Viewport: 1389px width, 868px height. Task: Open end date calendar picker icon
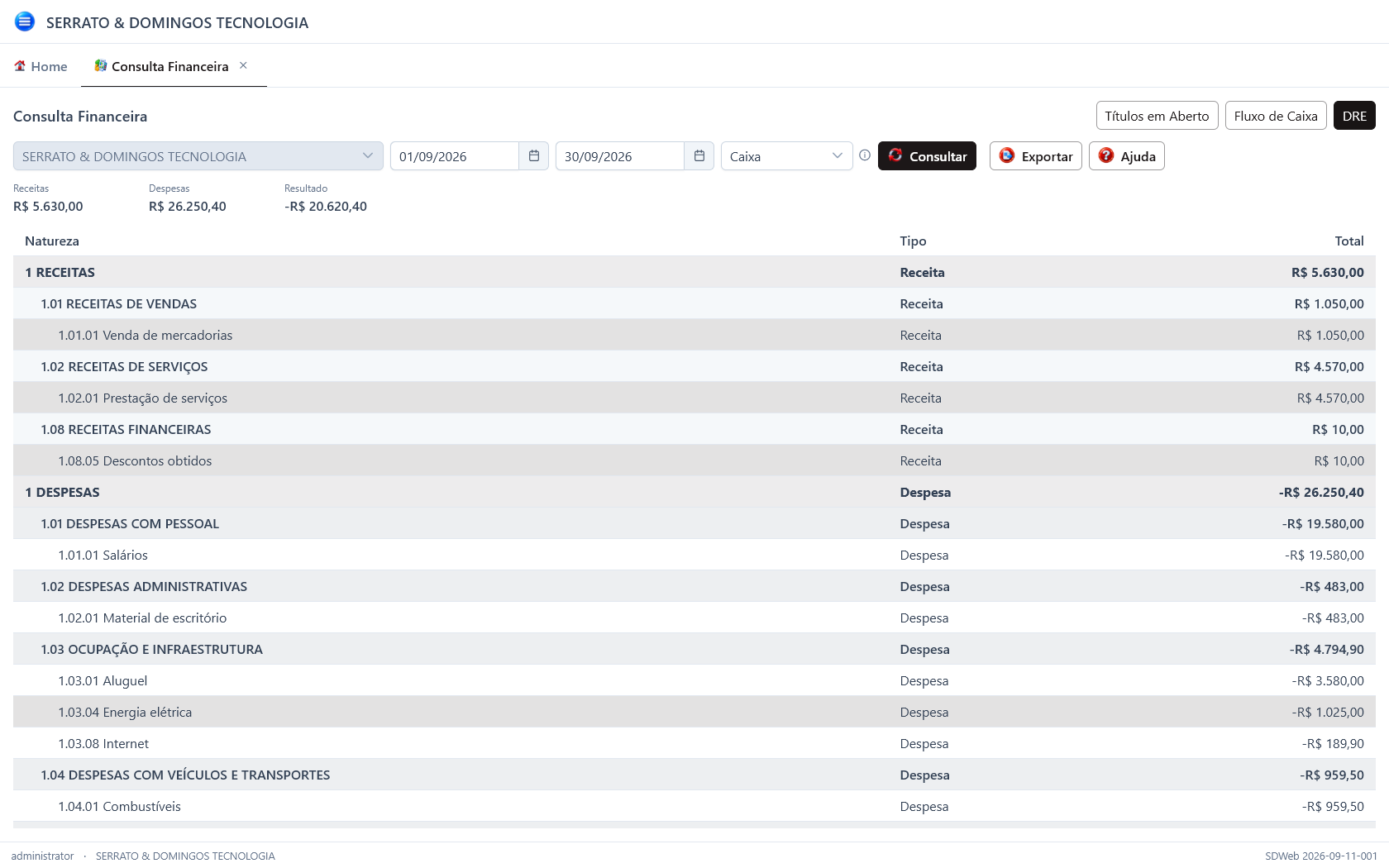click(699, 156)
